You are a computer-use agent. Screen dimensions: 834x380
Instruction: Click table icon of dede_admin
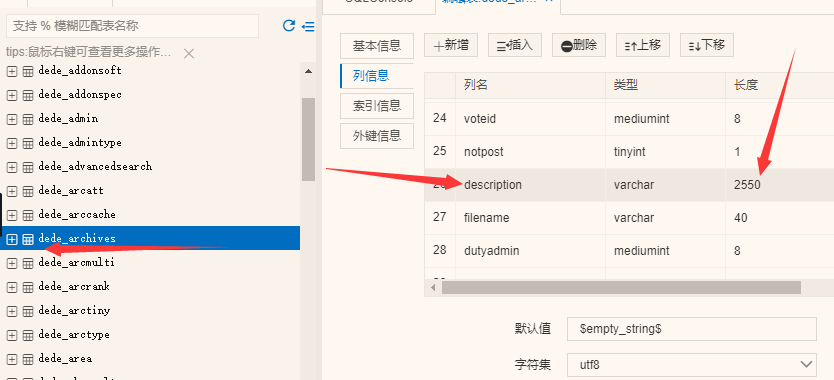(x=28, y=119)
